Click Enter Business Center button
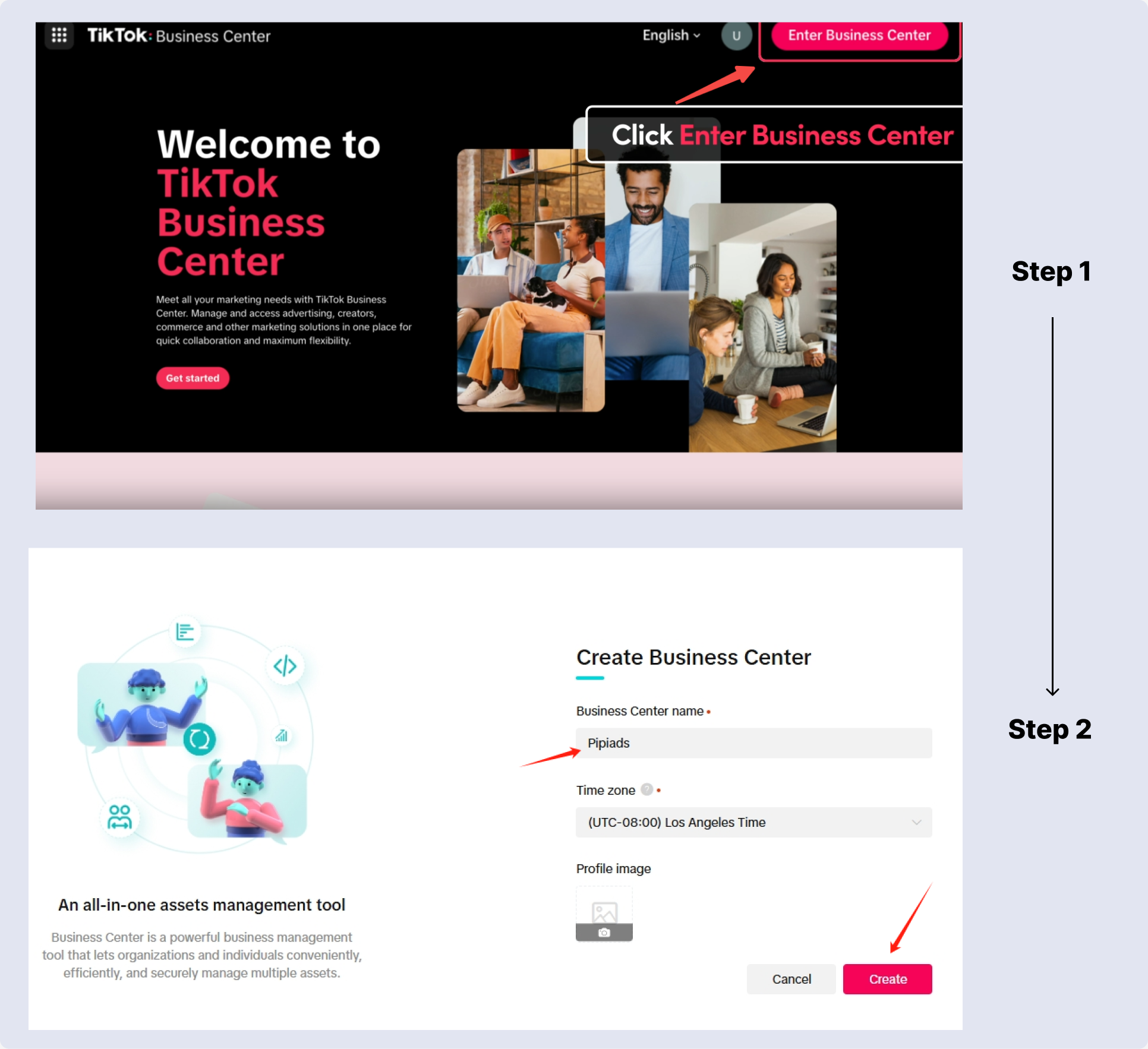The image size is (1148, 1049). [x=857, y=36]
